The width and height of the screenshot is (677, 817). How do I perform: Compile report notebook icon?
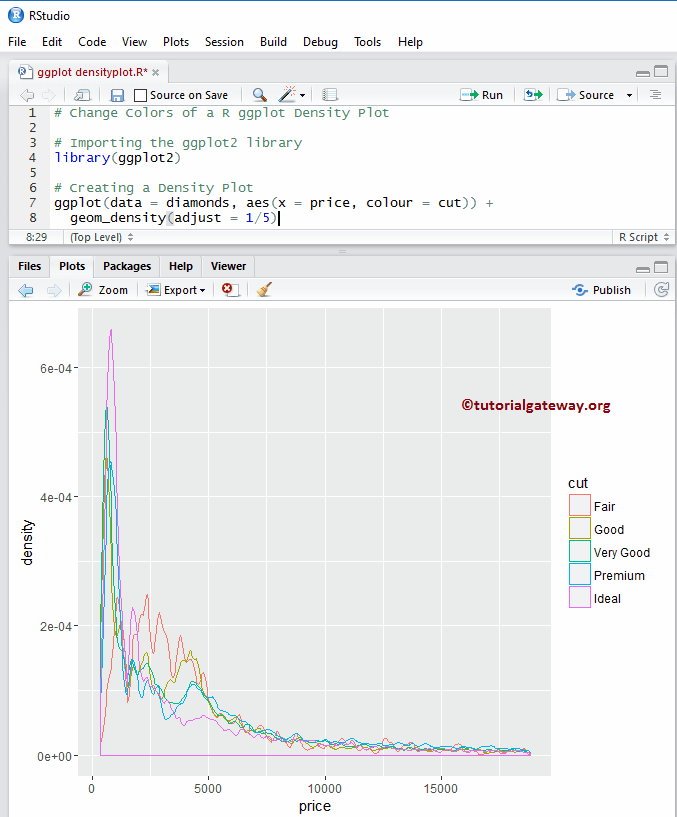pyautogui.click(x=329, y=95)
